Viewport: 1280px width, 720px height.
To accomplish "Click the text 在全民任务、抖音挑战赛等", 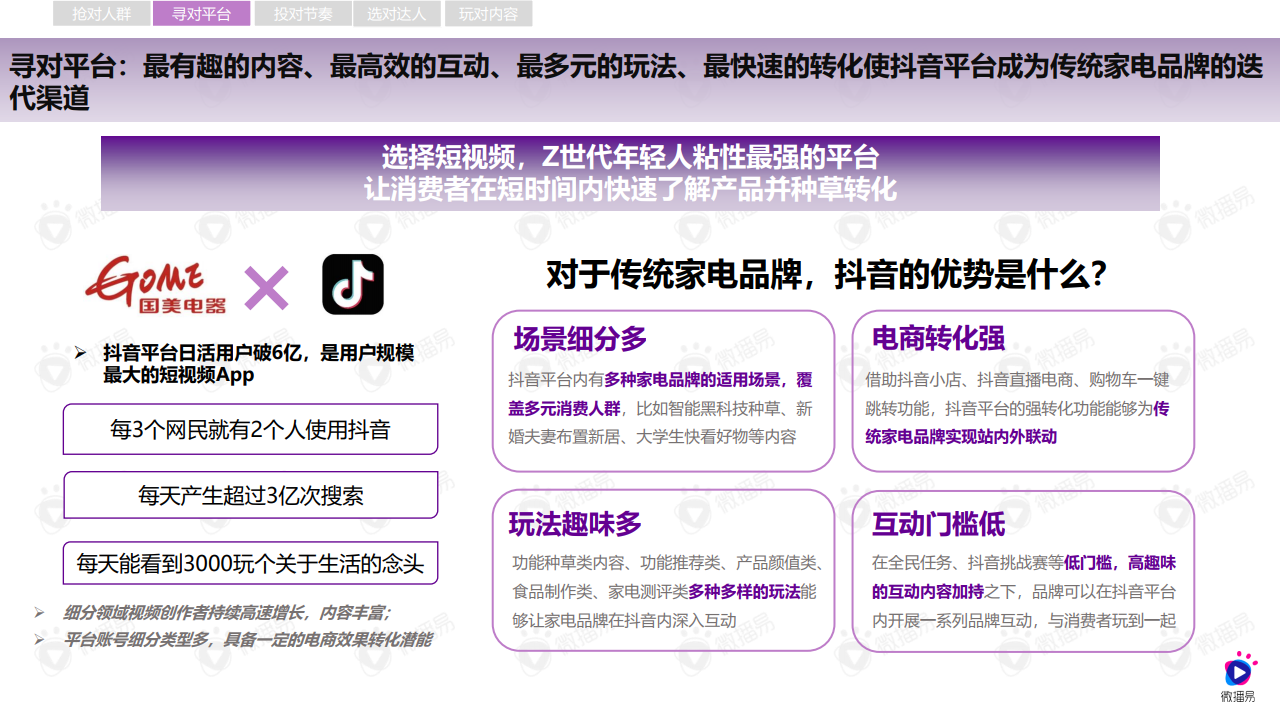I will pyautogui.click(x=968, y=562).
